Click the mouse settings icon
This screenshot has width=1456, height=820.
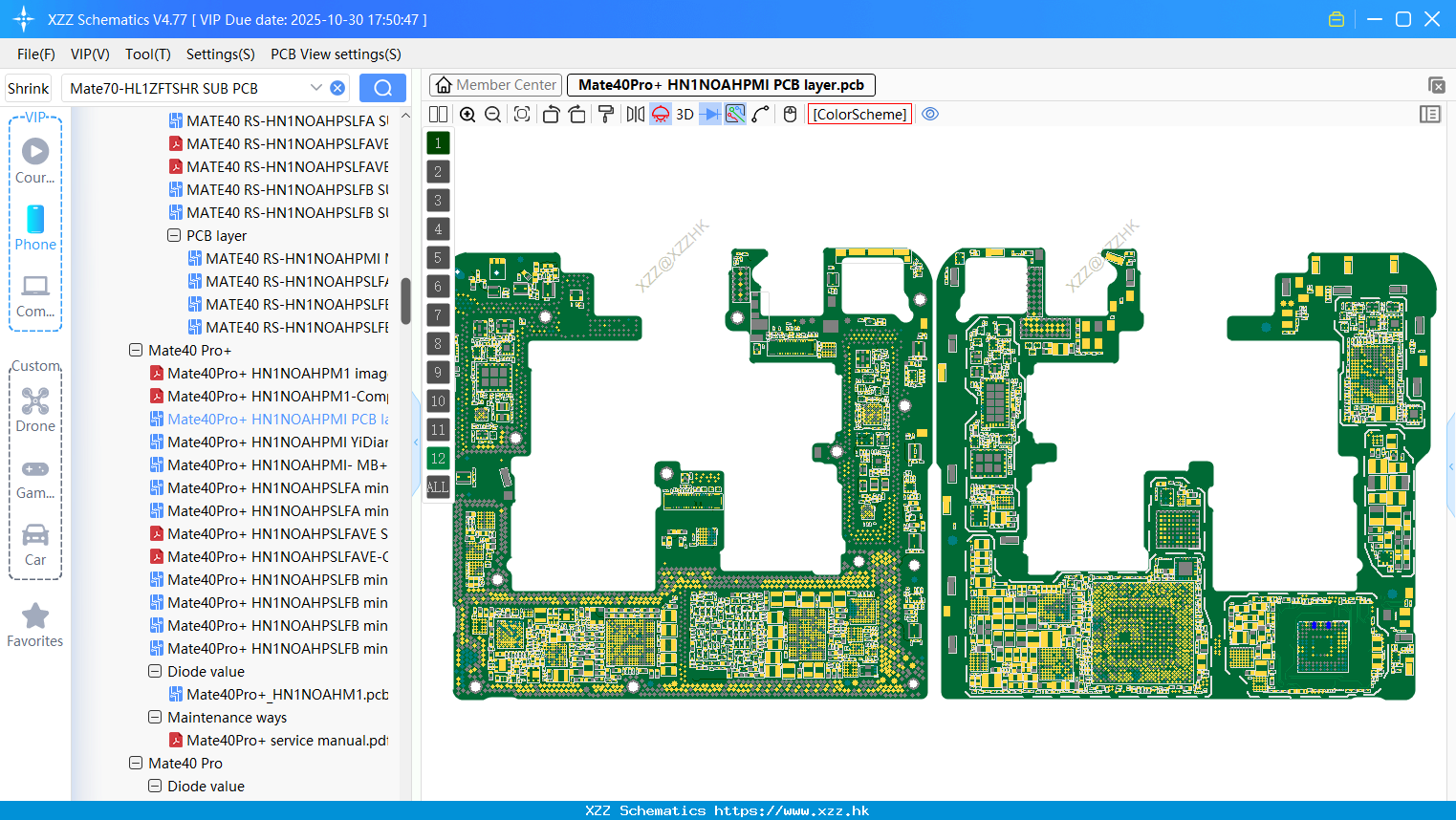tap(790, 115)
